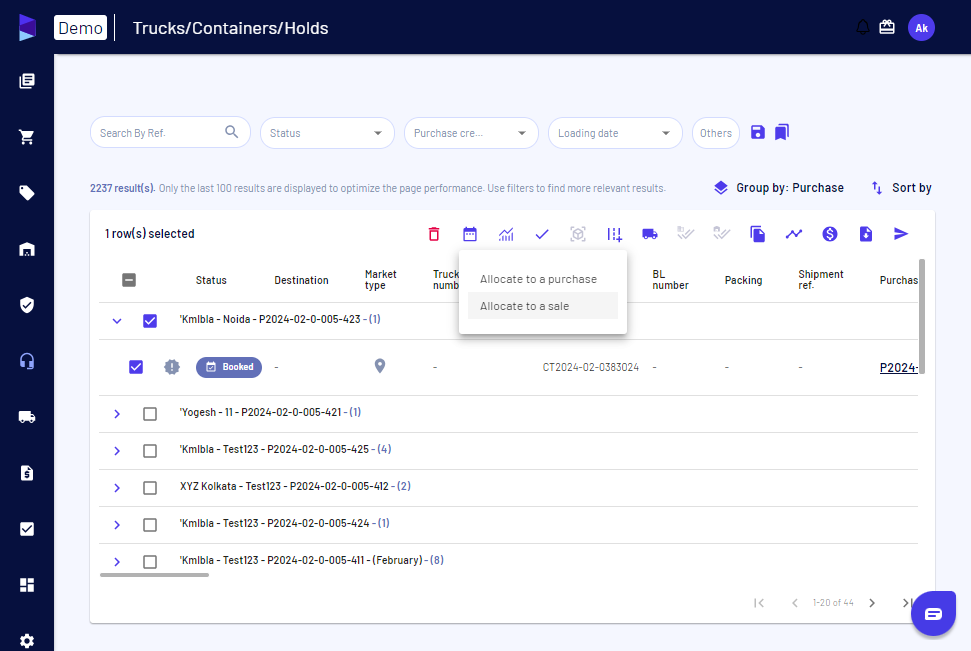Screen dimensions: 971x651
Task: Open the P2024- purchase link
Action: point(899,367)
